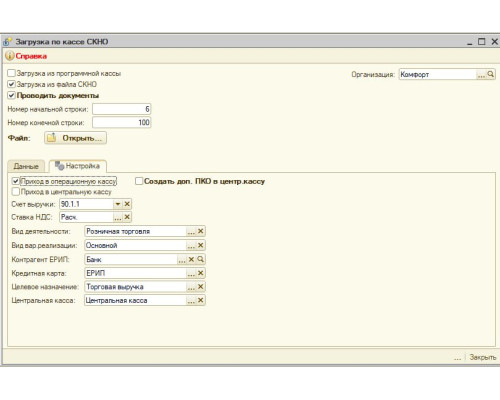This screenshot has width=500, height=400.
Task: Focus the Номер начальной строки field
Action: coord(122,109)
